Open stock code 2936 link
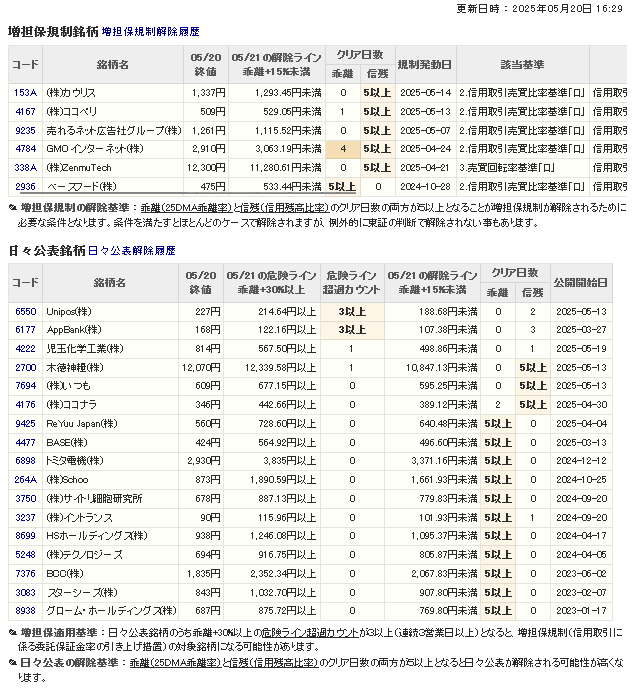 [x=25, y=187]
